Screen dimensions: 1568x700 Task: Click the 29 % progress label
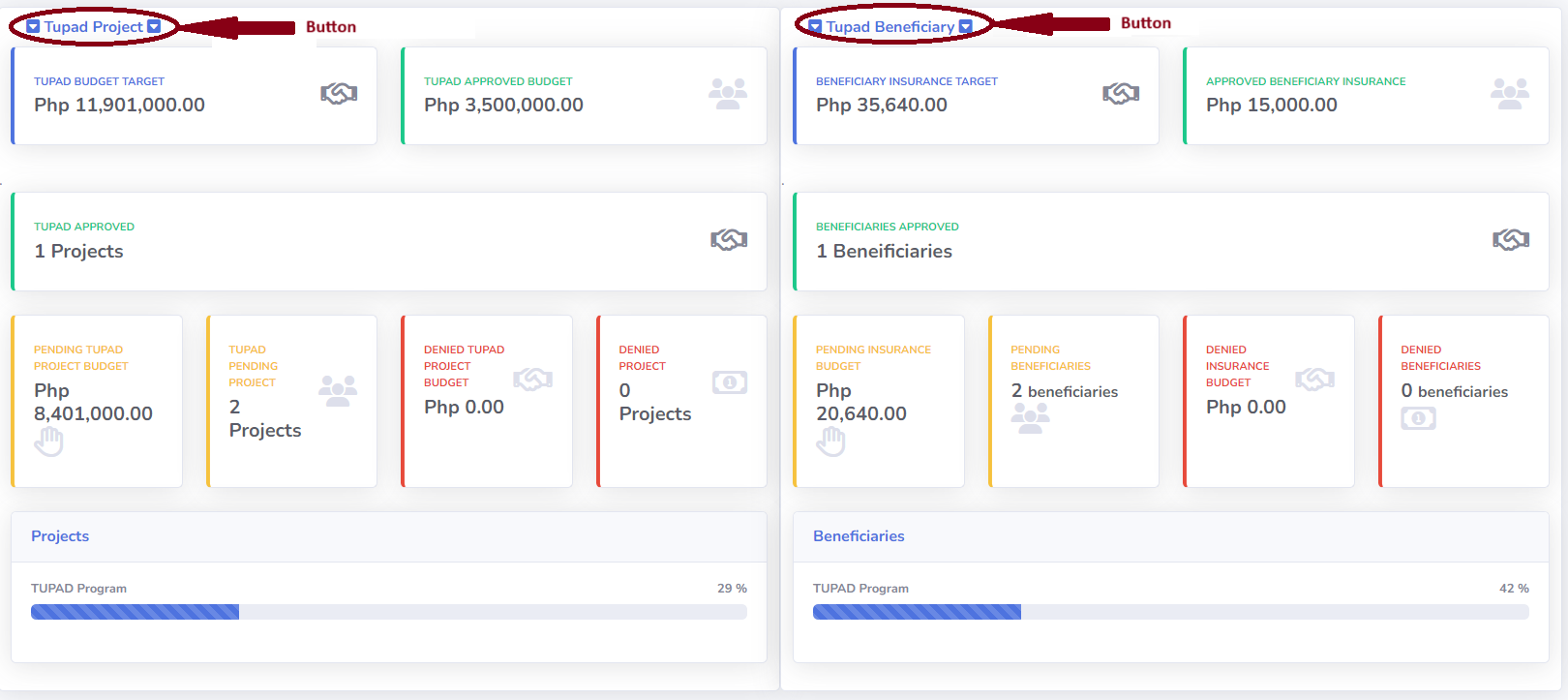click(732, 589)
